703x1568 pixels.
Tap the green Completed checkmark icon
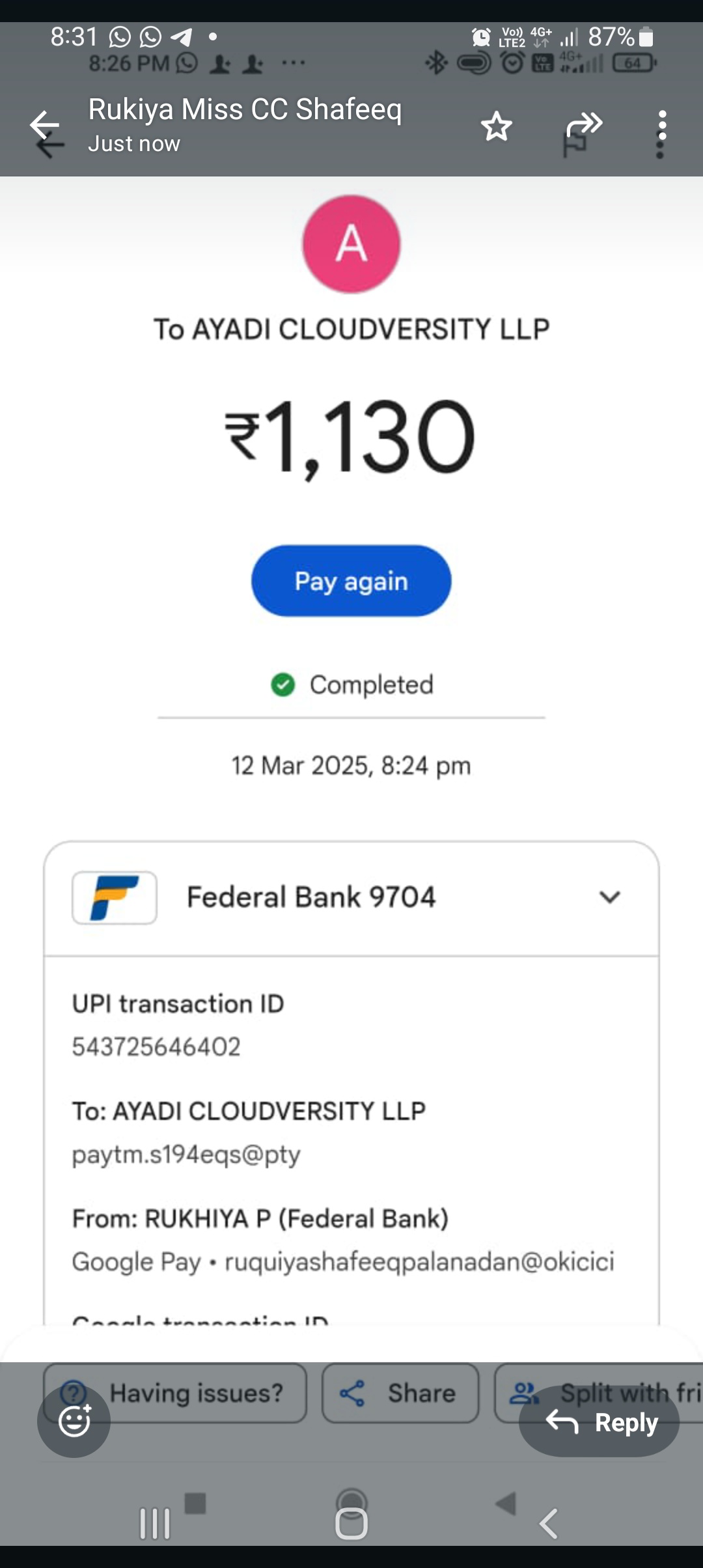click(x=283, y=684)
